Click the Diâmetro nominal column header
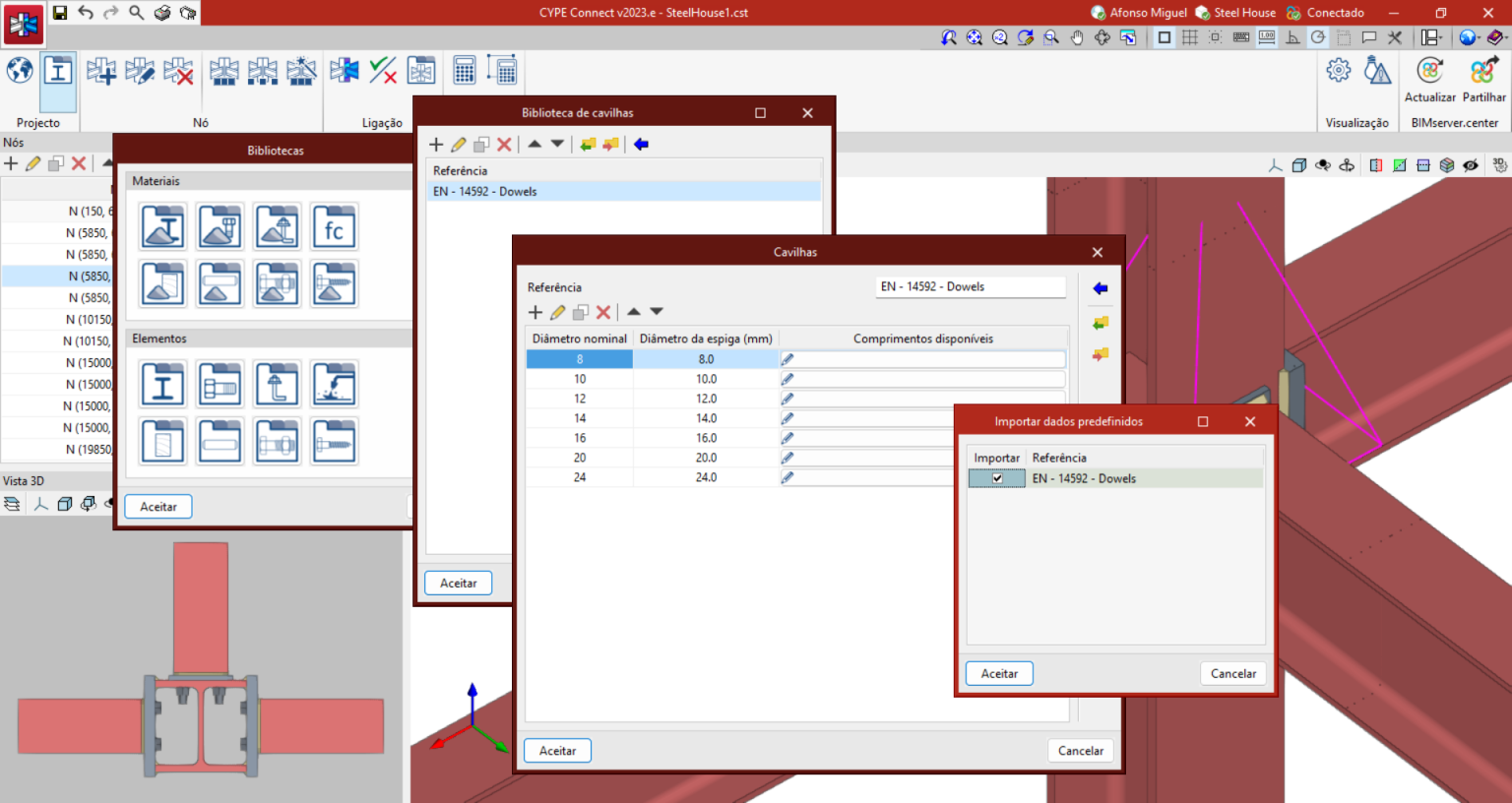 [580, 339]
